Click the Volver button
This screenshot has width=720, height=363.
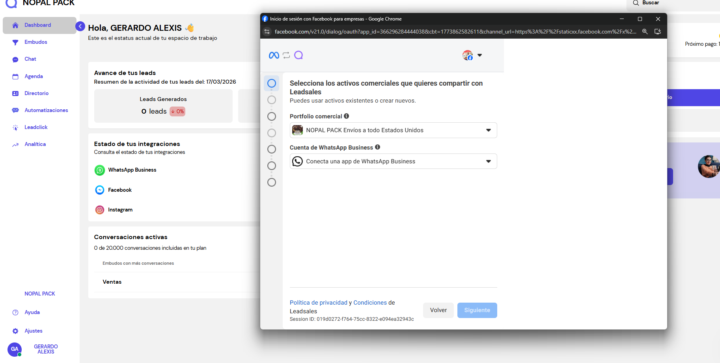[438, 311]
